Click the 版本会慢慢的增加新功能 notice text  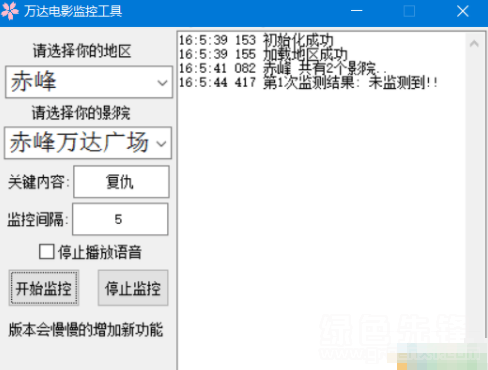click(x=86, y=329)
